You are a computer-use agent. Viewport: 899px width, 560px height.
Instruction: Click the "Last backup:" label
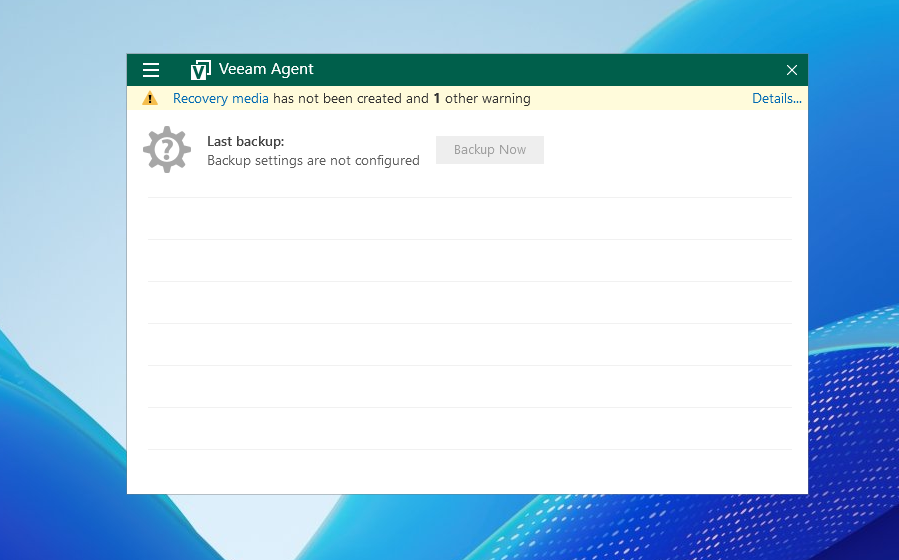pos(245,141)
